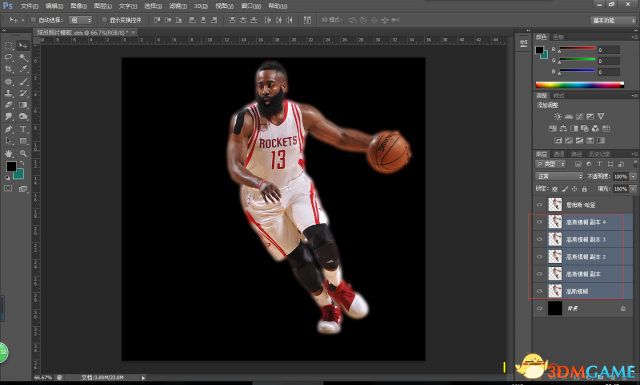Switch to the 通道 tab
640x385 pixels.
[558, 154]
